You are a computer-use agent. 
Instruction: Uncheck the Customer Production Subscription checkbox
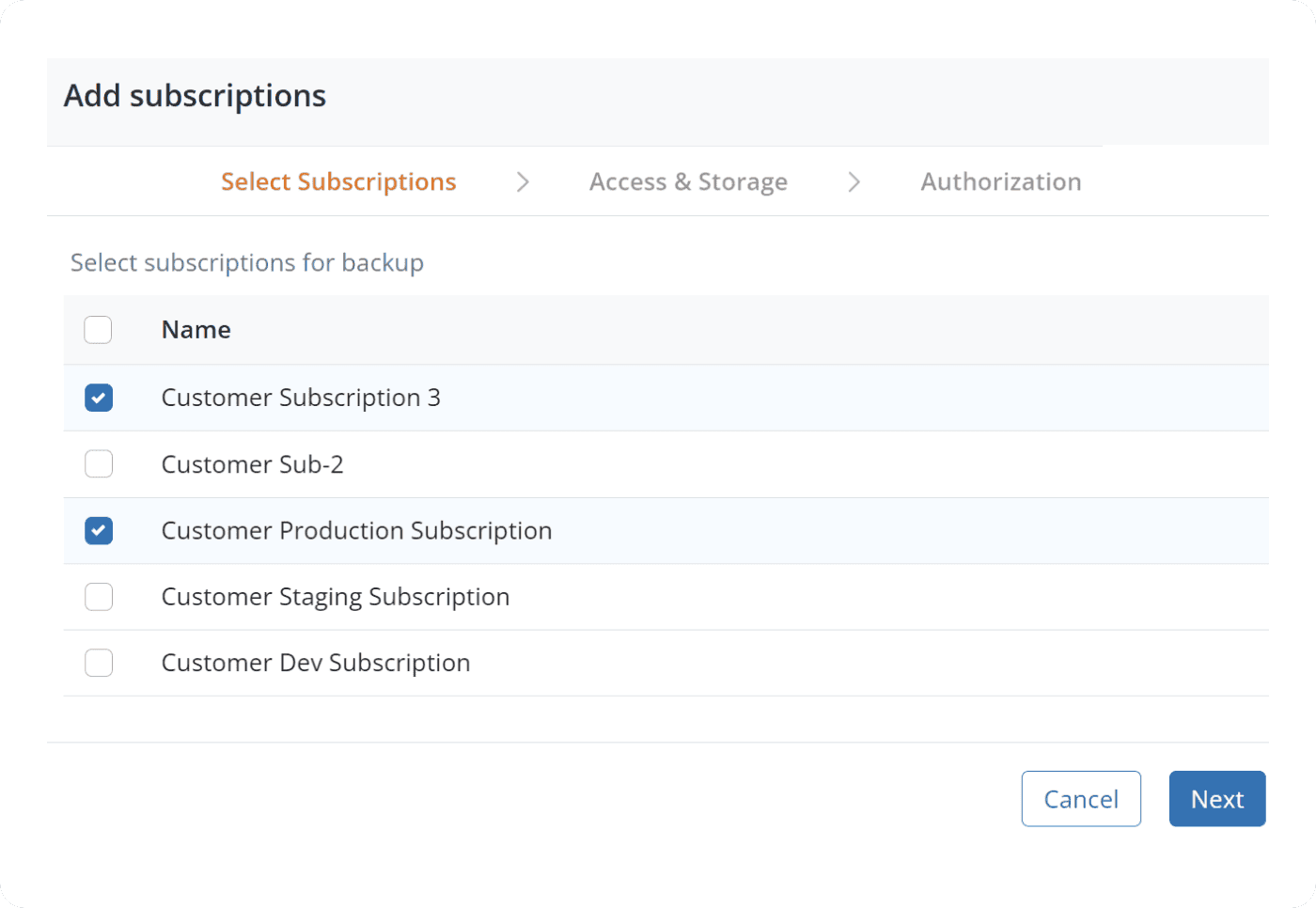(99, 531)
